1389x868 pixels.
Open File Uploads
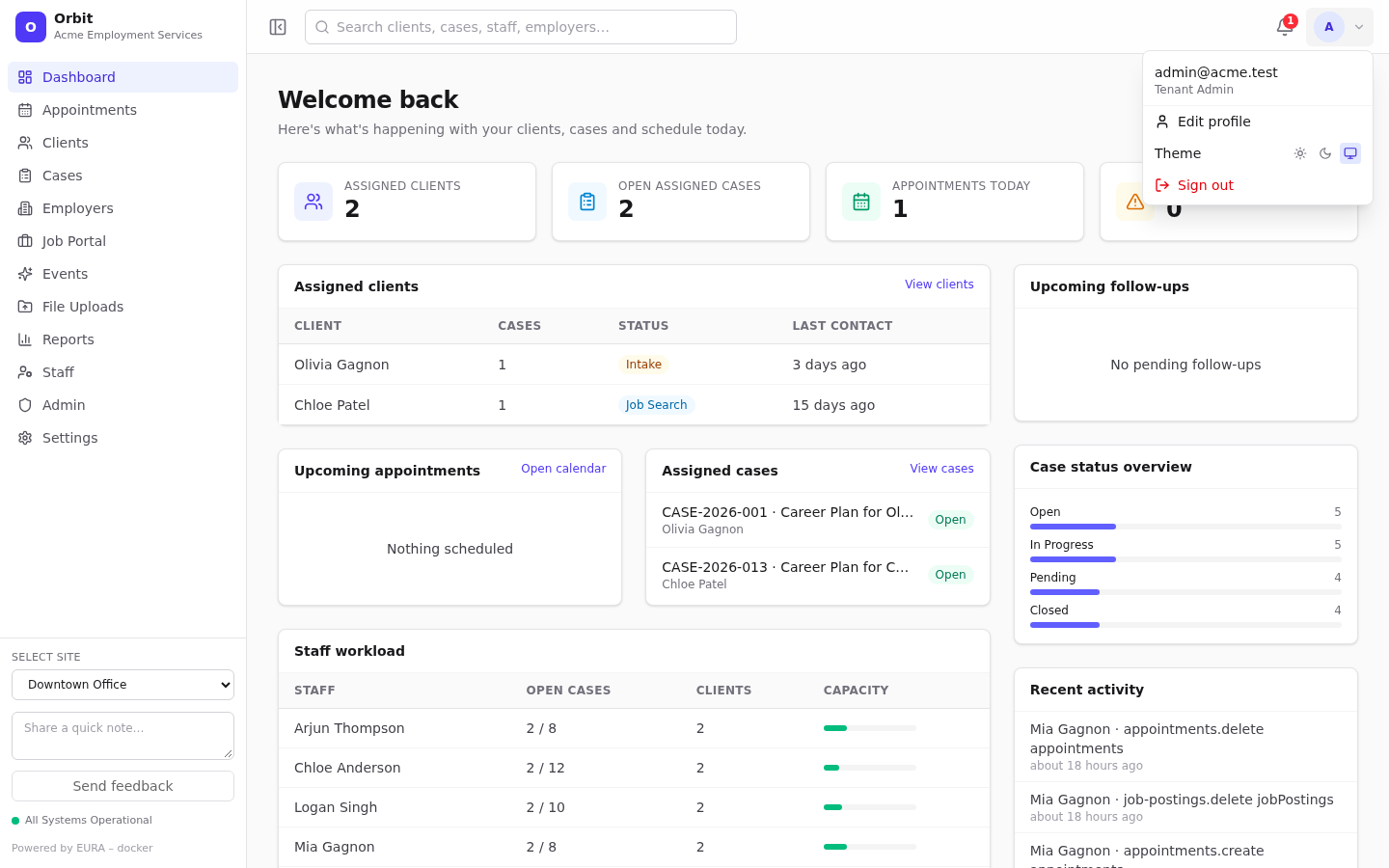pos(123,307)
